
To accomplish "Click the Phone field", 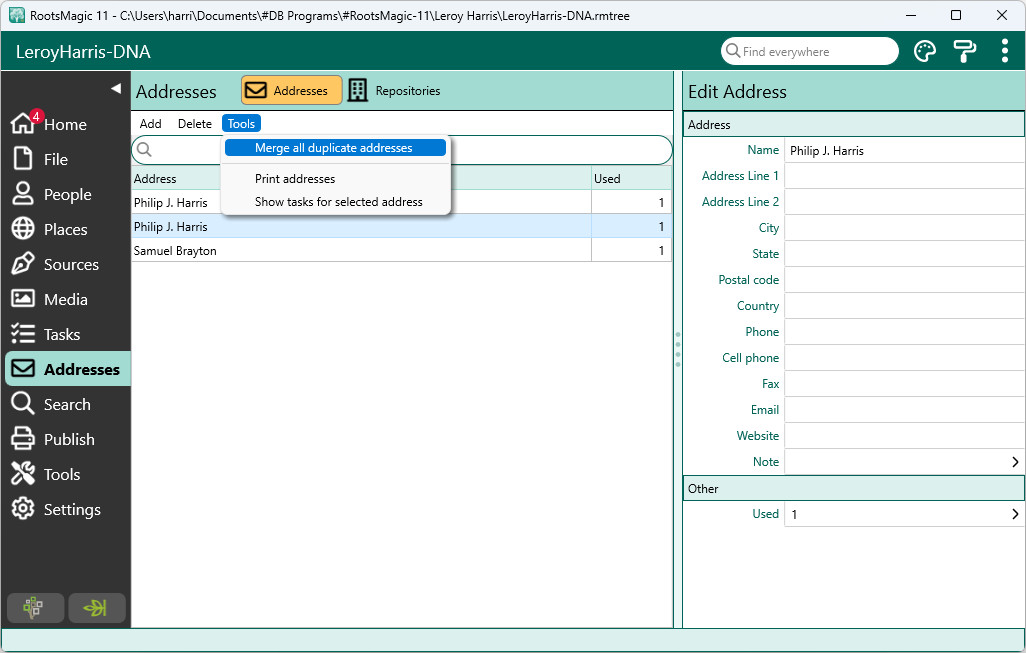I will point(904,332).
